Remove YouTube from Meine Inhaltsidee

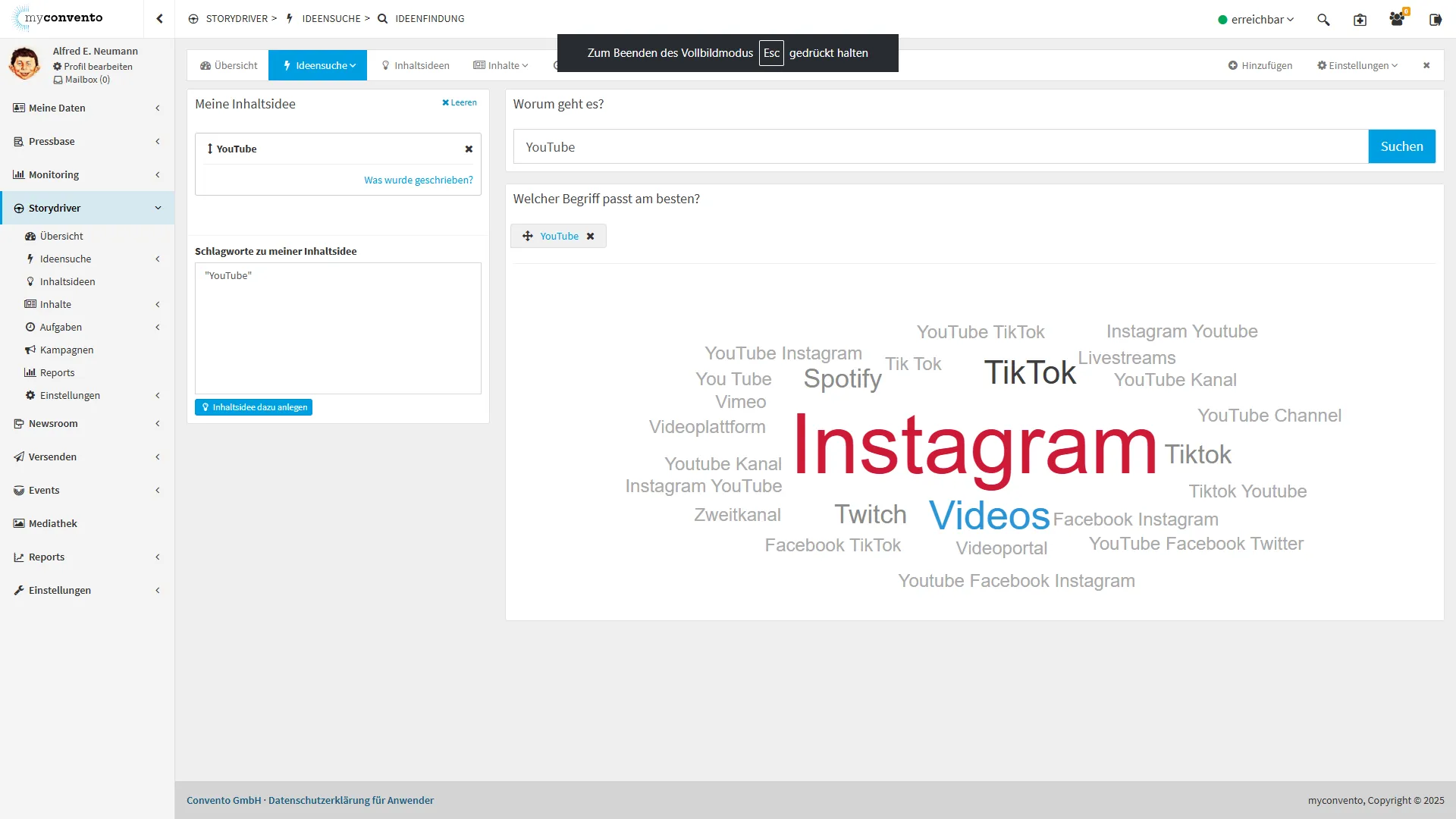coord(469,149)
